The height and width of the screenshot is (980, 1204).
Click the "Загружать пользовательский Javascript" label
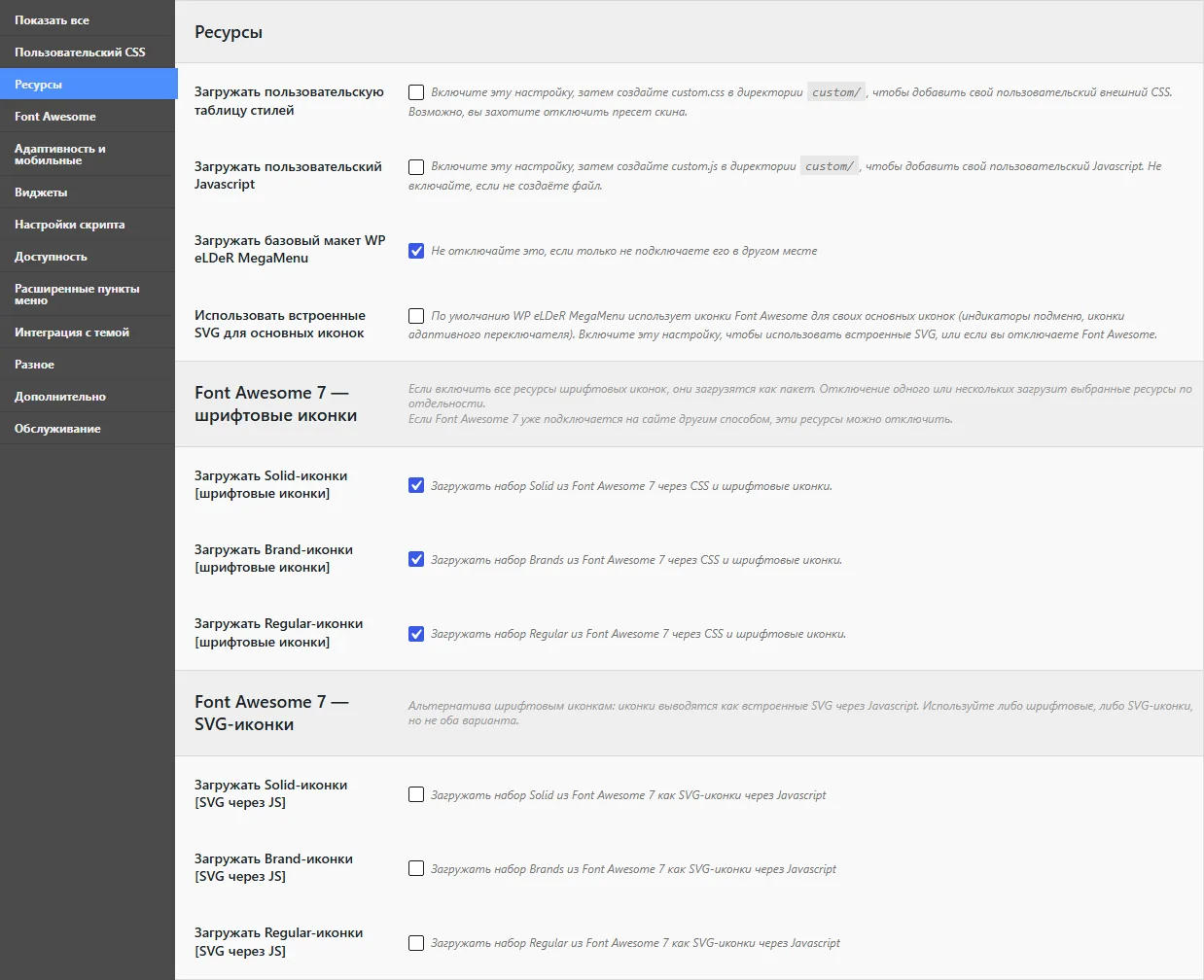(x=288, y=175)
